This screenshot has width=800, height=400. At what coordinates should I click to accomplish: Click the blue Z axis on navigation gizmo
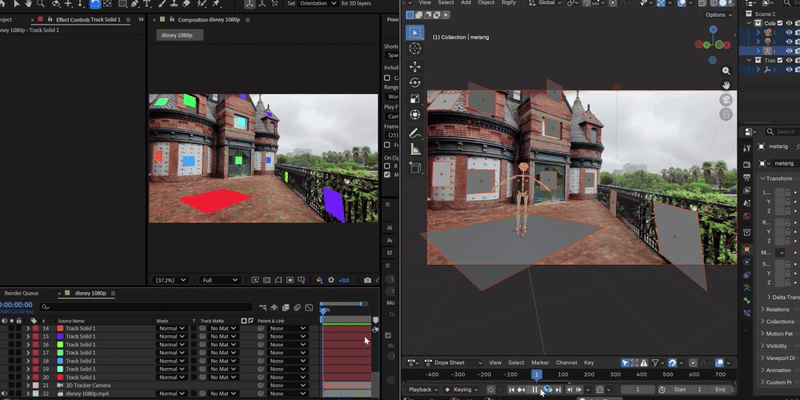point(713,30)
